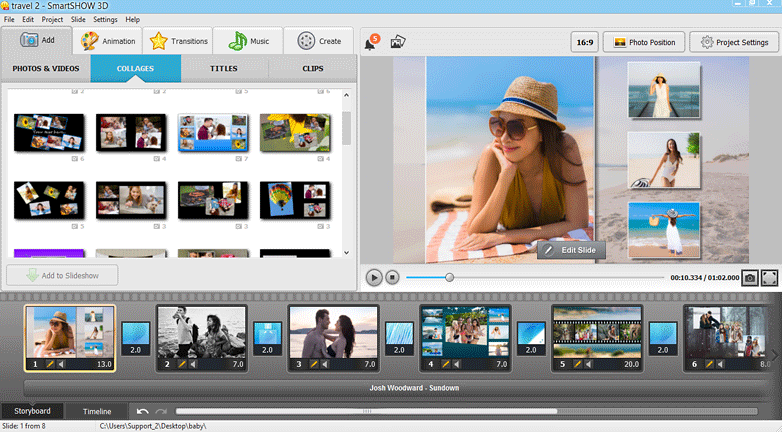Switch to the Timeline view
This screenshot has width=782, height=432.
point(97,411)
